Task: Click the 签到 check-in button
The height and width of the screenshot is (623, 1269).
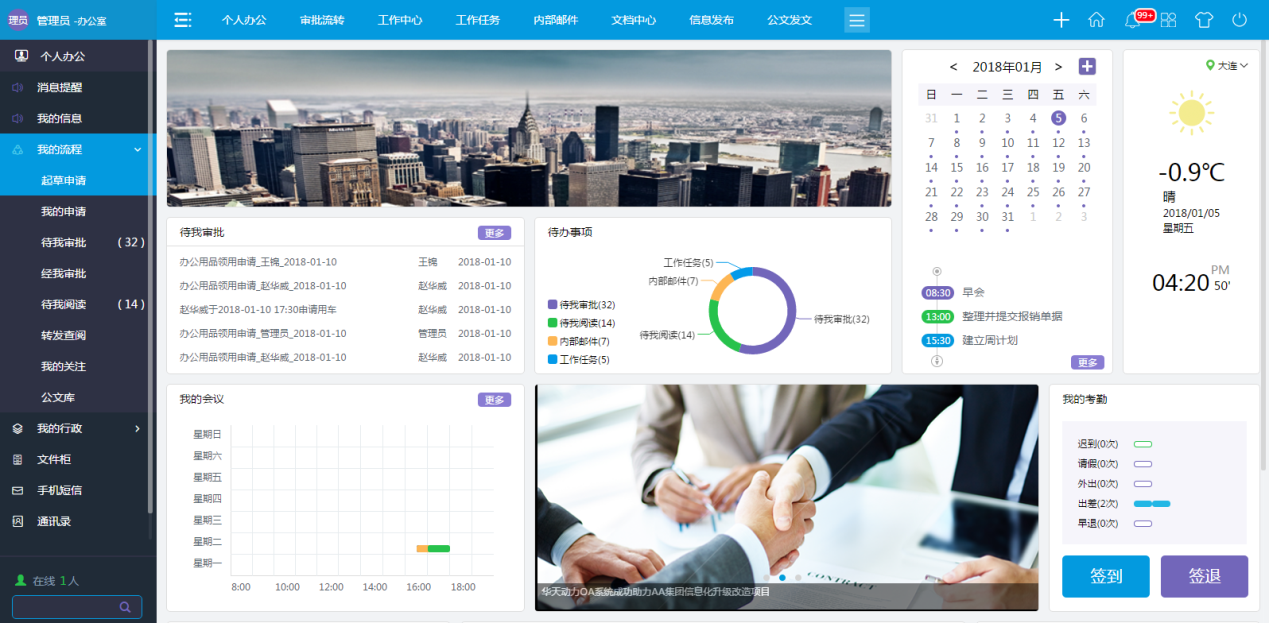Action: (1105, 576)
